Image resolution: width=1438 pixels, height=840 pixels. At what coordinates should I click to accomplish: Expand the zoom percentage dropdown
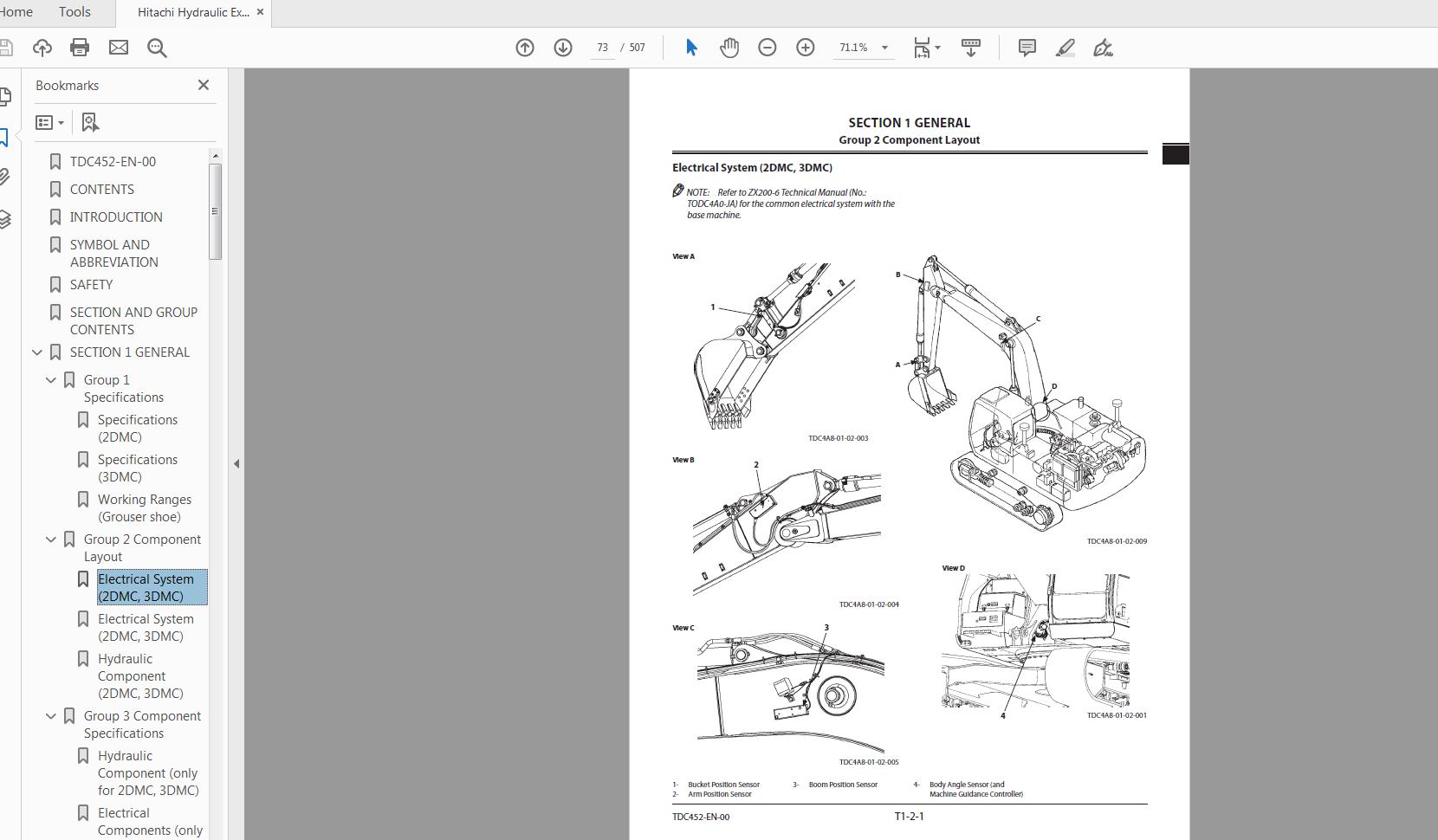pos(884,48)
